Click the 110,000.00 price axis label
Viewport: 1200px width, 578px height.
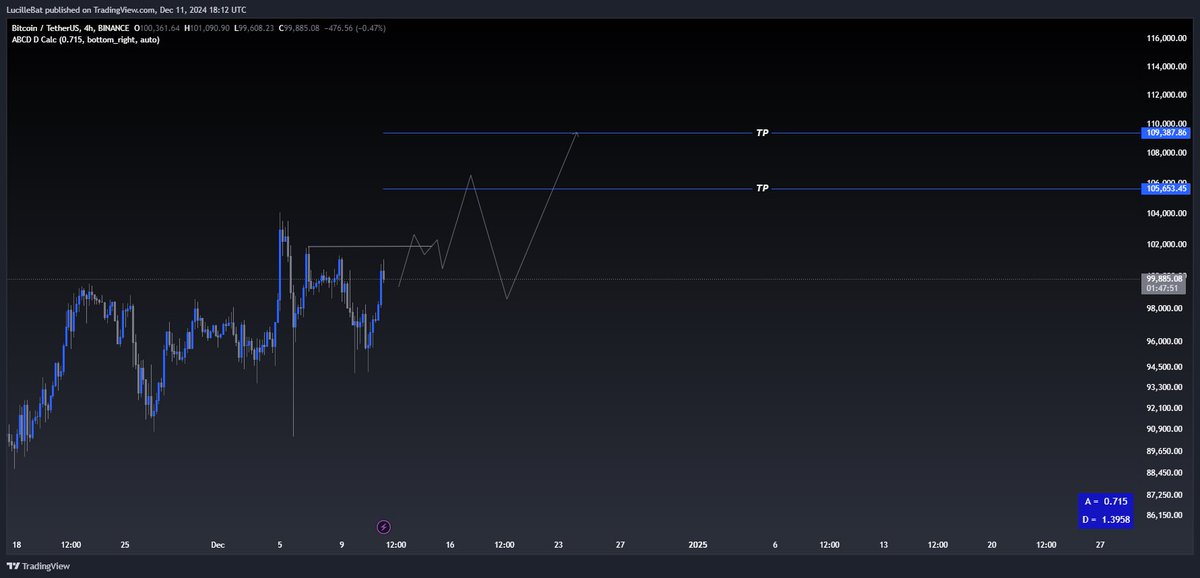1167,124
